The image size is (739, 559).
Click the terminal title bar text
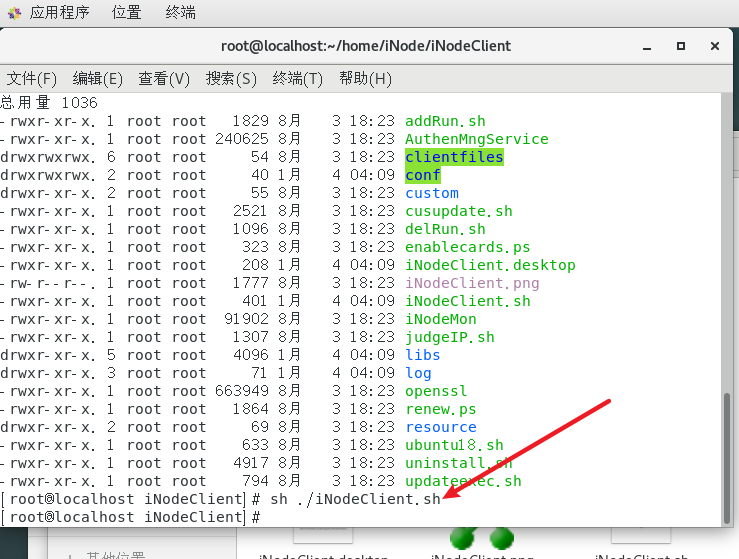[366, 46]
